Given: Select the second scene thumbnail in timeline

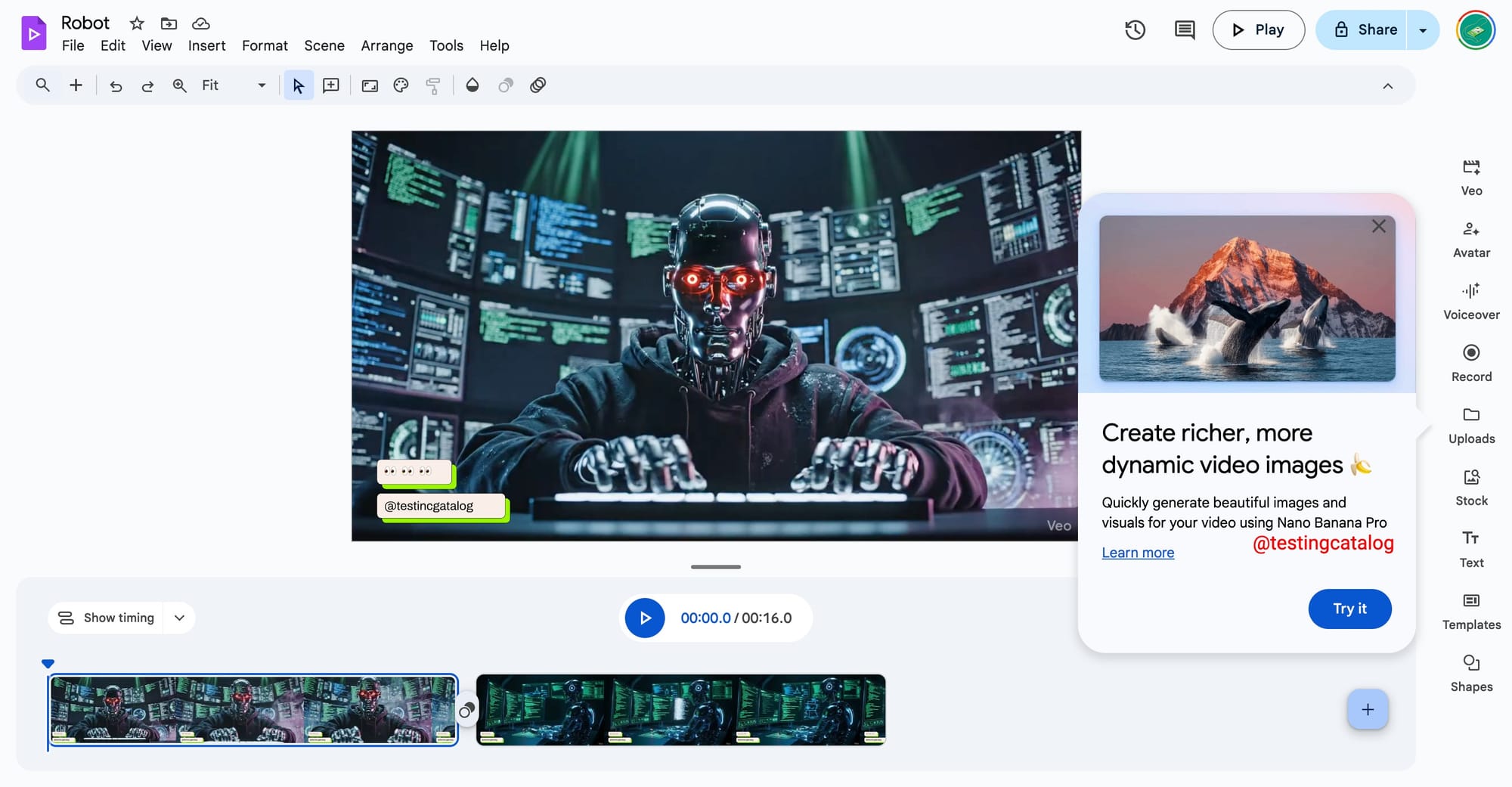Looking at the screenshot, I should (x=680, y=710).
